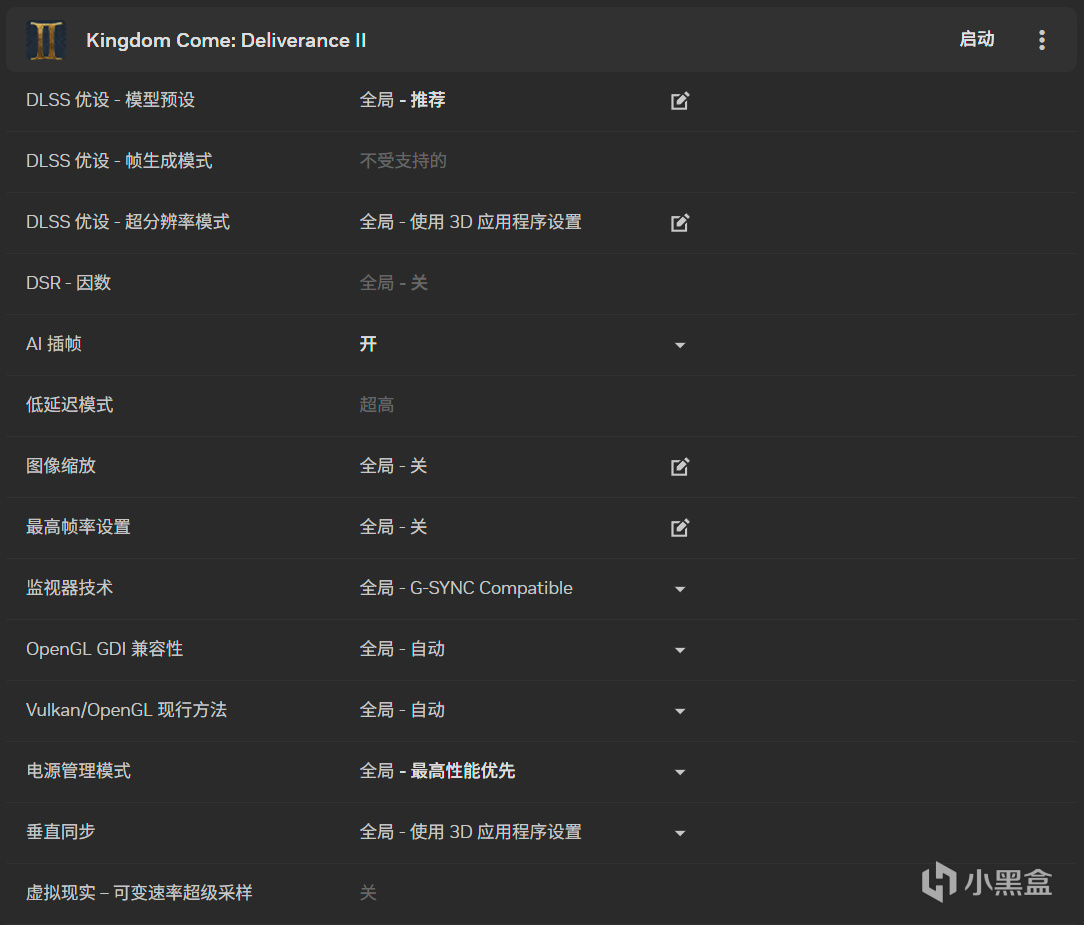Click the 全局 - 关 value for 图像缩放

[x=393, y=466]
